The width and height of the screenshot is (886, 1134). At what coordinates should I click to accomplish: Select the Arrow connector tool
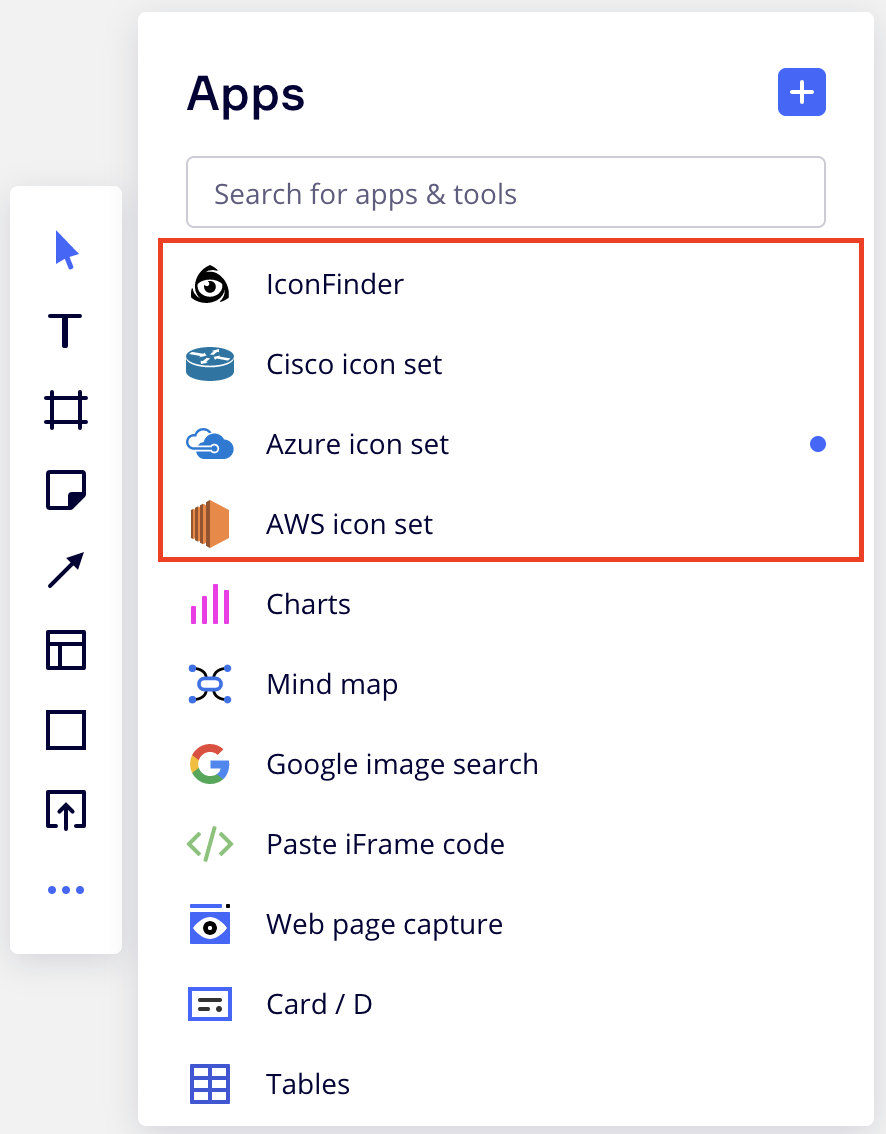(x=66, y=570)
